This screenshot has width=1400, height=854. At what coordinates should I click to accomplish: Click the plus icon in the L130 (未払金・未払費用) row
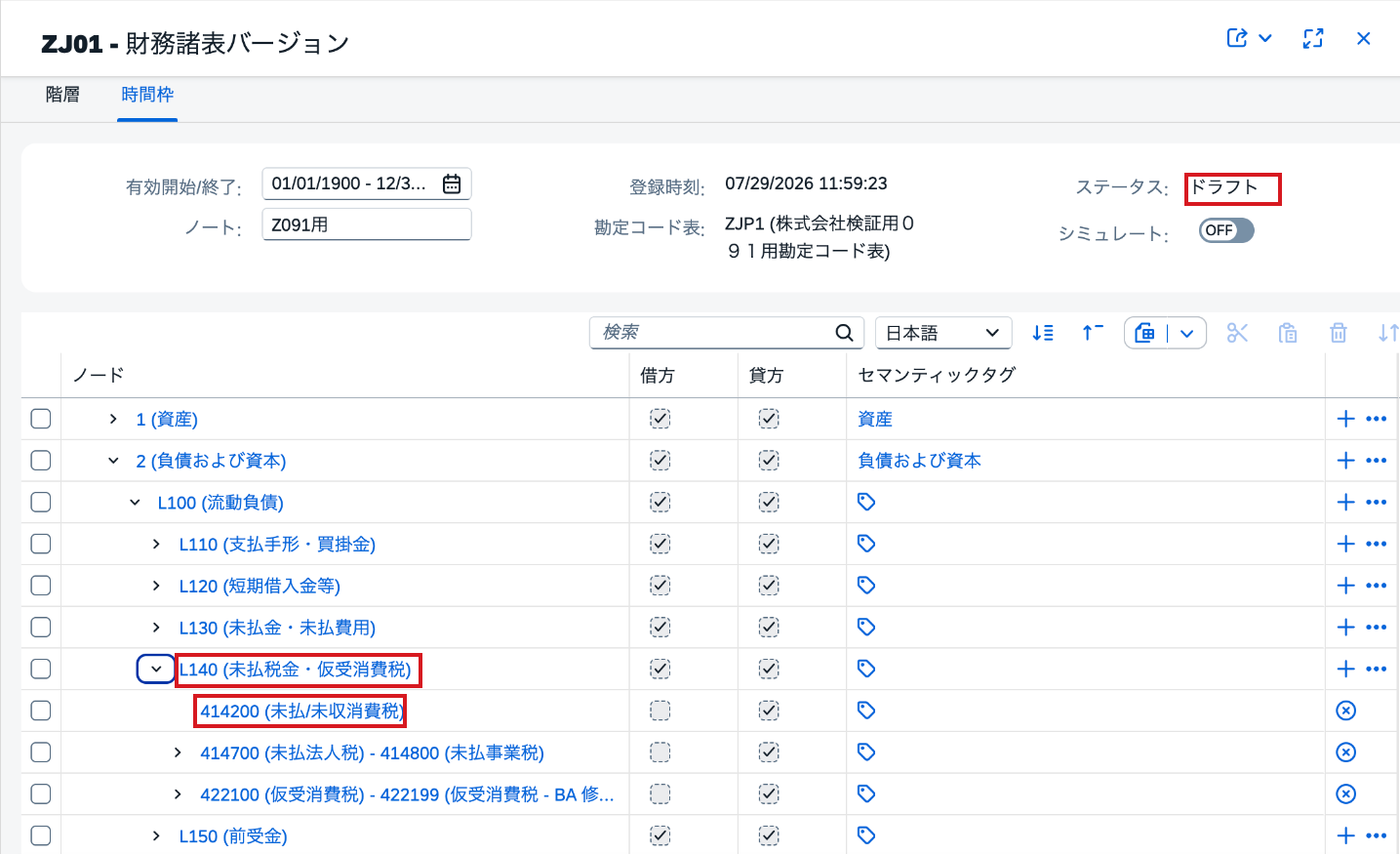1346,627
